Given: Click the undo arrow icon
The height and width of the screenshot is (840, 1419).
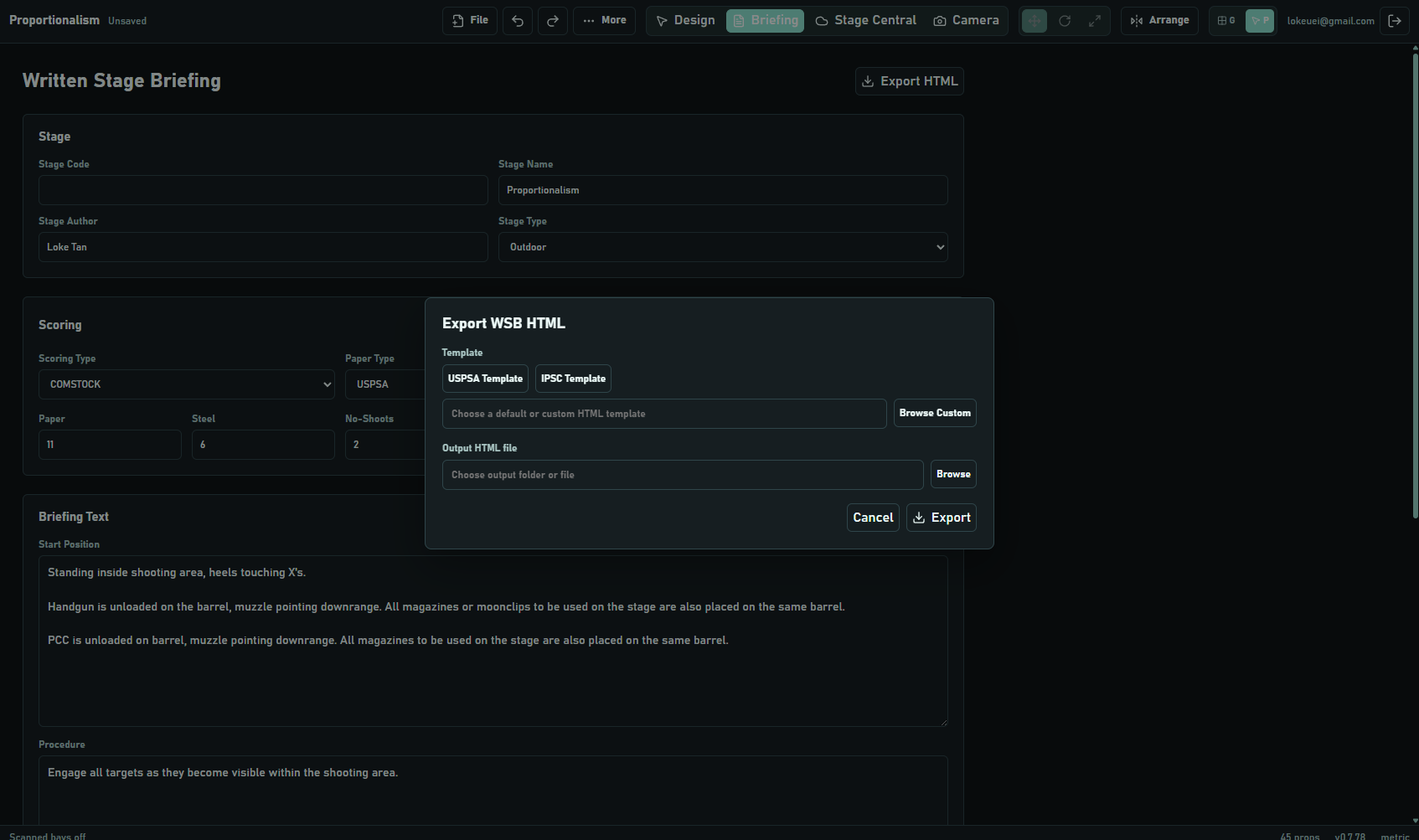Looking at the screenshot, I should click(518, 21).
